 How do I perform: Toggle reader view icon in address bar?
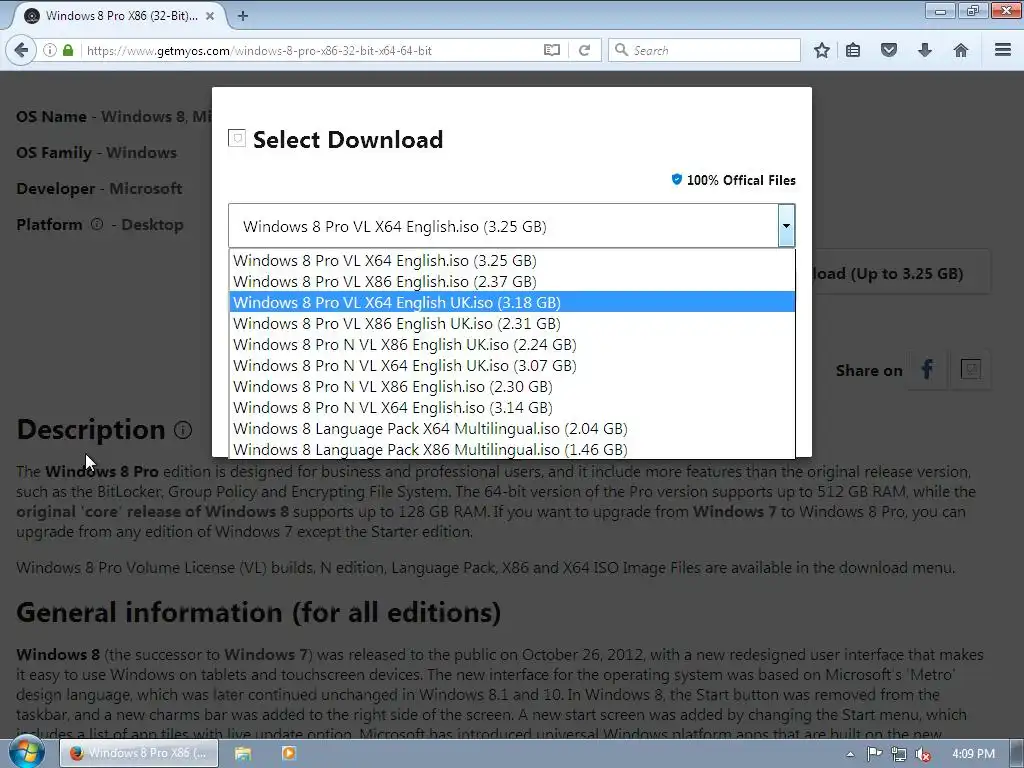(551, 50)
